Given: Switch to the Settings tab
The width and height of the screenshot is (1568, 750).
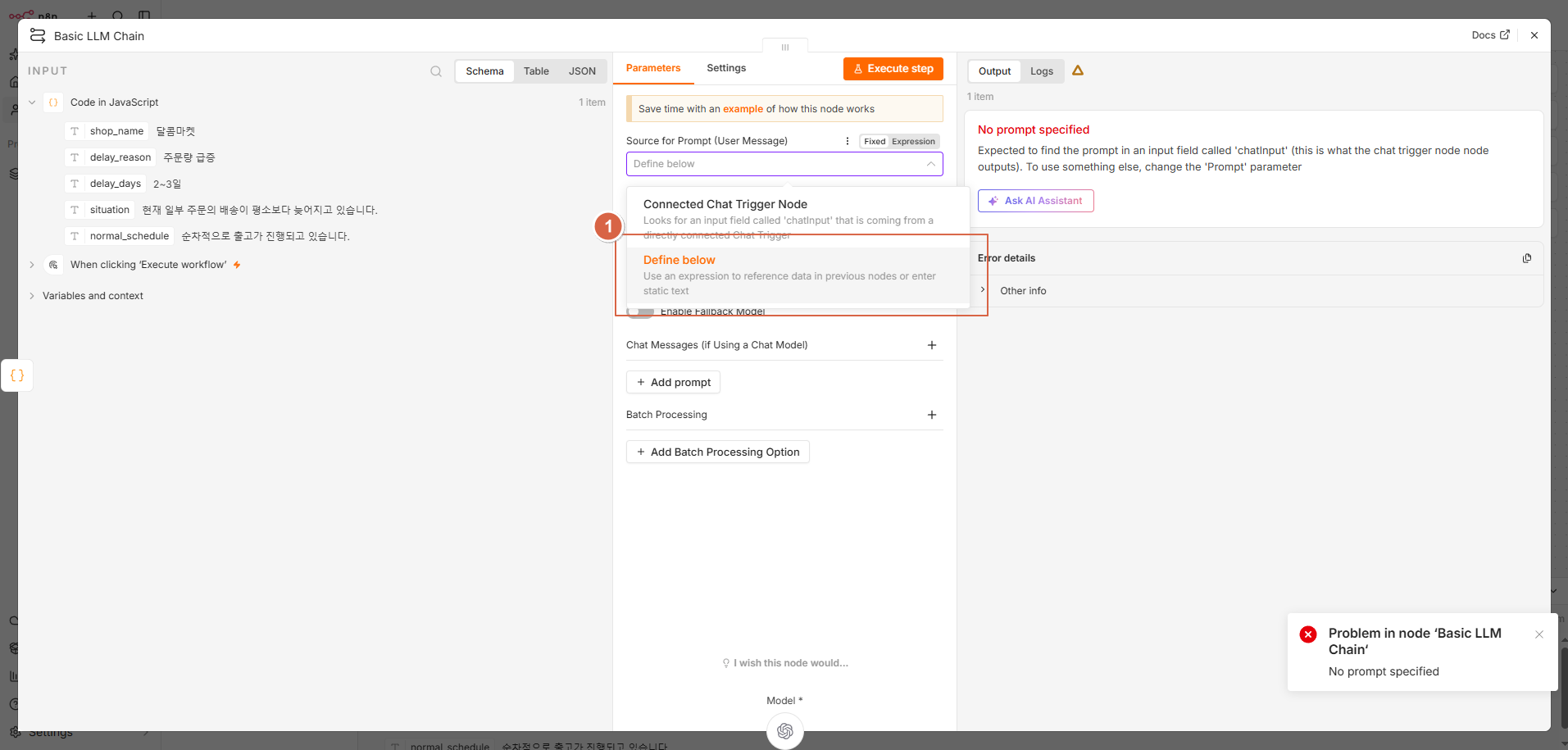Looking at the screenshot, I should point(726,68).
